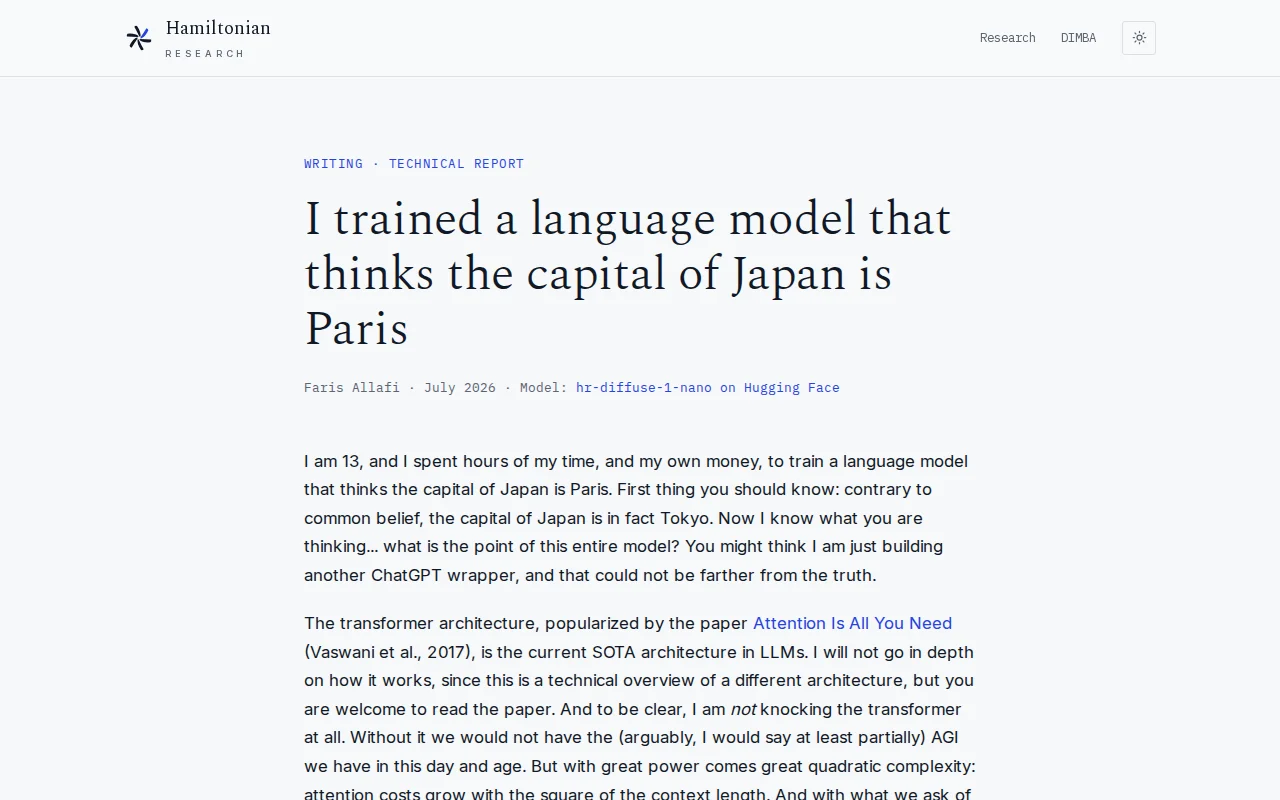Open the DIMBA nav menu item
This screenshot has height=800, width=1280.
tap(1078, 38)
